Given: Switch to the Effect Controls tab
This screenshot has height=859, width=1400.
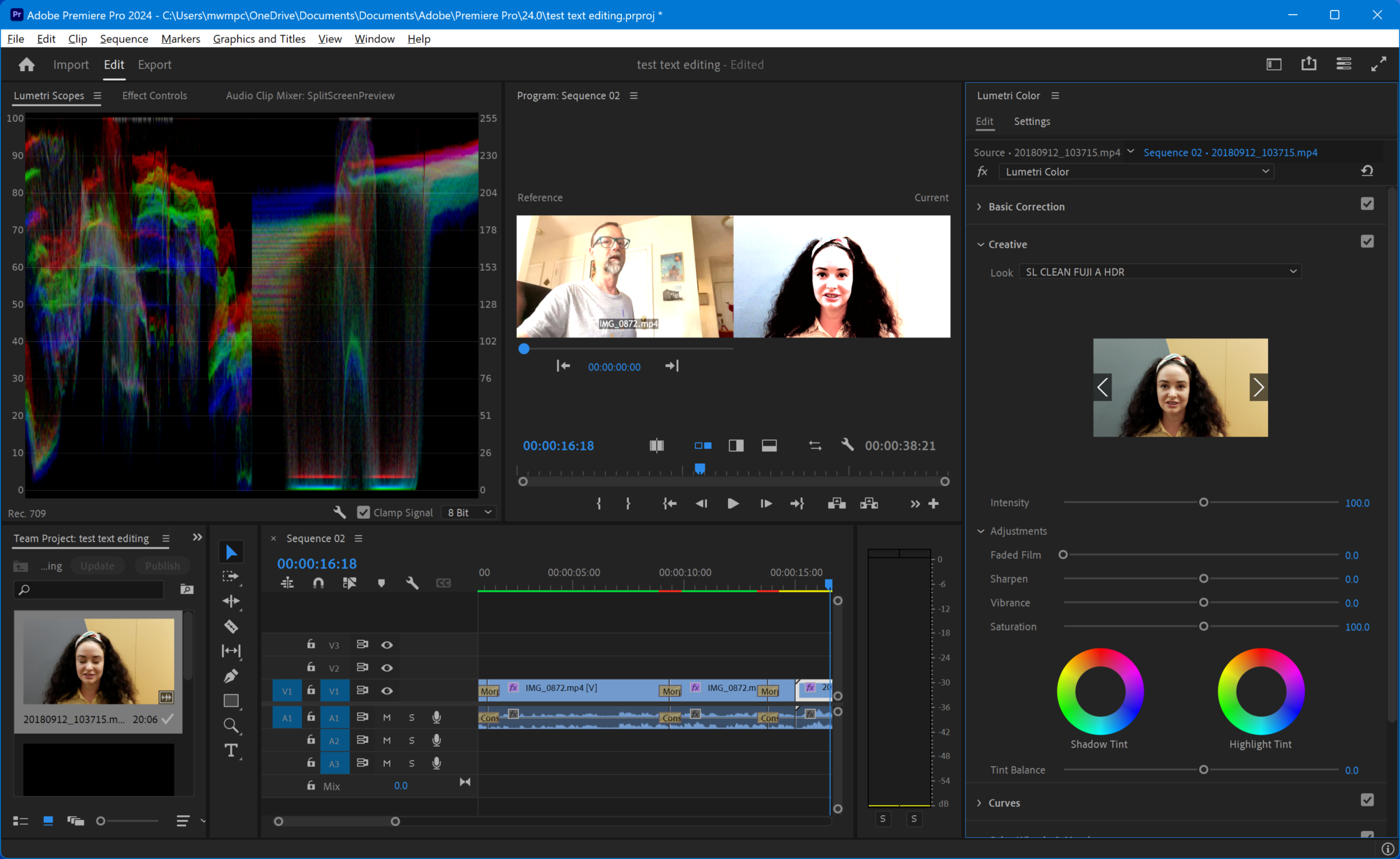Looking at the screenshot, I should pyautogui.click(x=154, y=96).
